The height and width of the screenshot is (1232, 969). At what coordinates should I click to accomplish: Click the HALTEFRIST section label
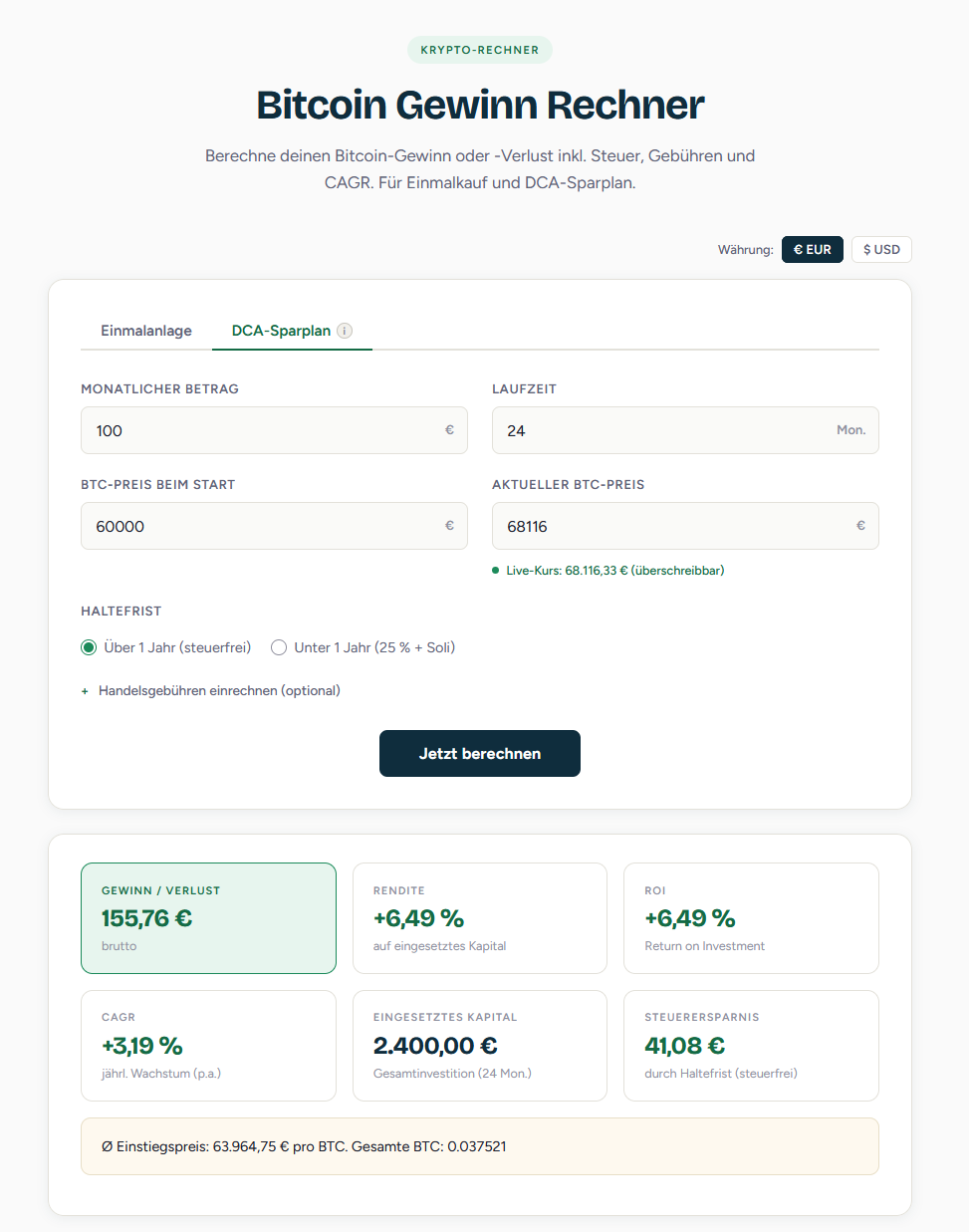click(121, 612)
